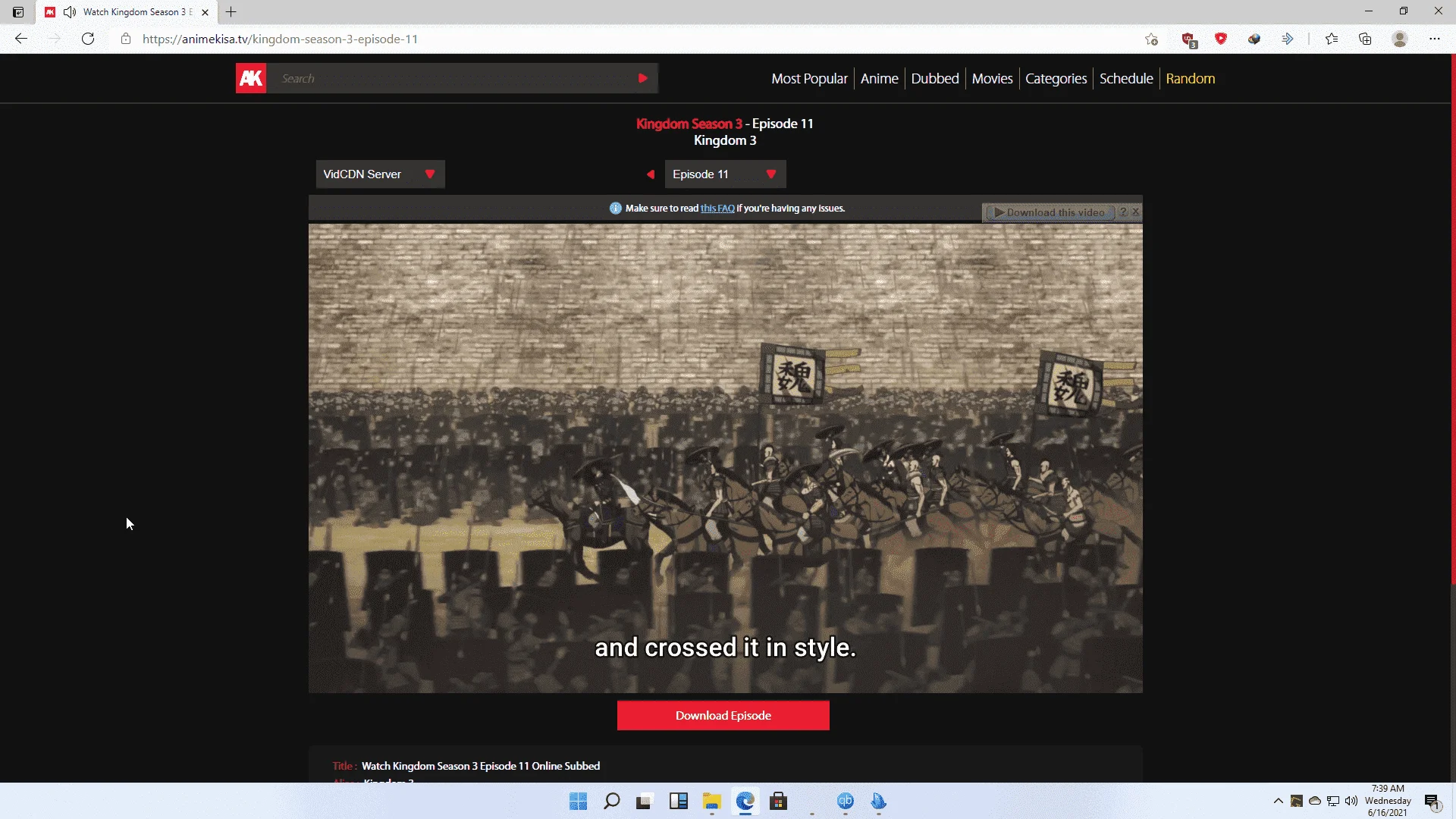Click Download this video button
This screenshot has height=819, width=1456.
(x=1050, y=212)
